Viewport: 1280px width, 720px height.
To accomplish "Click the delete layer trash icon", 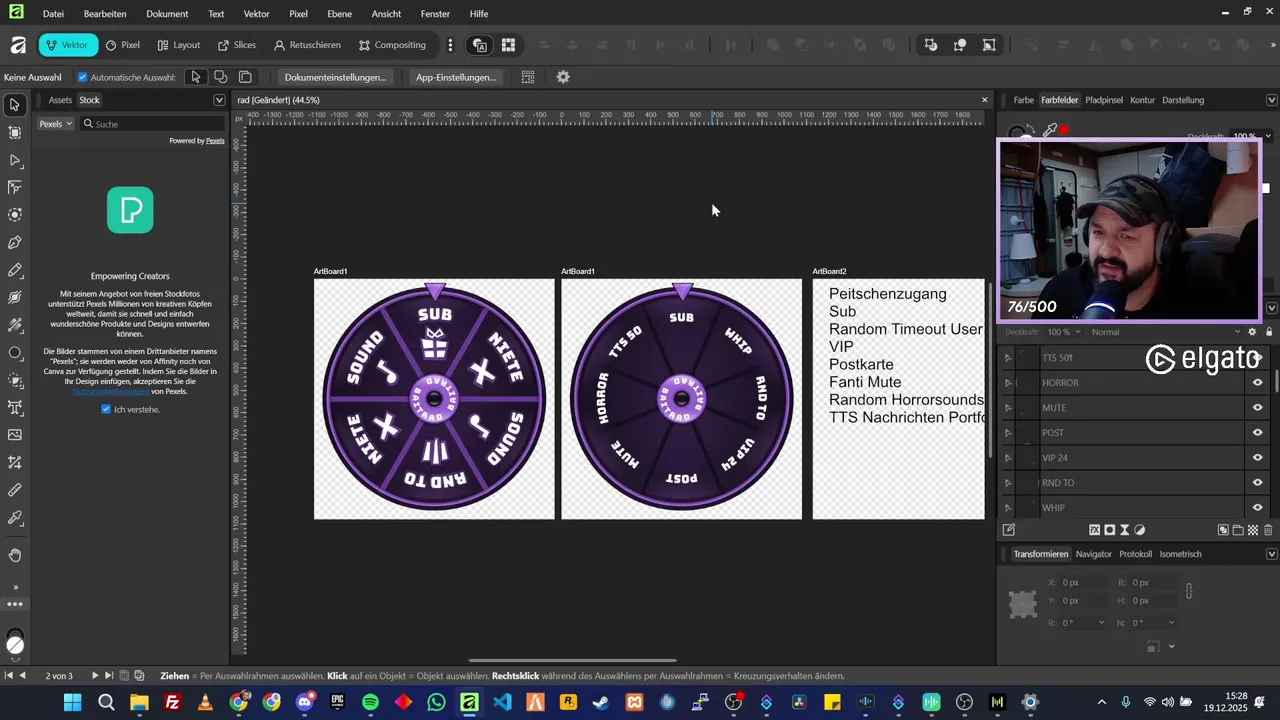I will (1268, 530).
